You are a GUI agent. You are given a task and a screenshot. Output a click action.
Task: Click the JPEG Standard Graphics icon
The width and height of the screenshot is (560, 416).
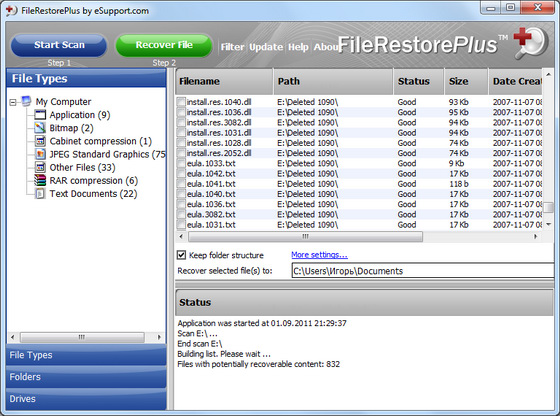click(x=40, y=154)
